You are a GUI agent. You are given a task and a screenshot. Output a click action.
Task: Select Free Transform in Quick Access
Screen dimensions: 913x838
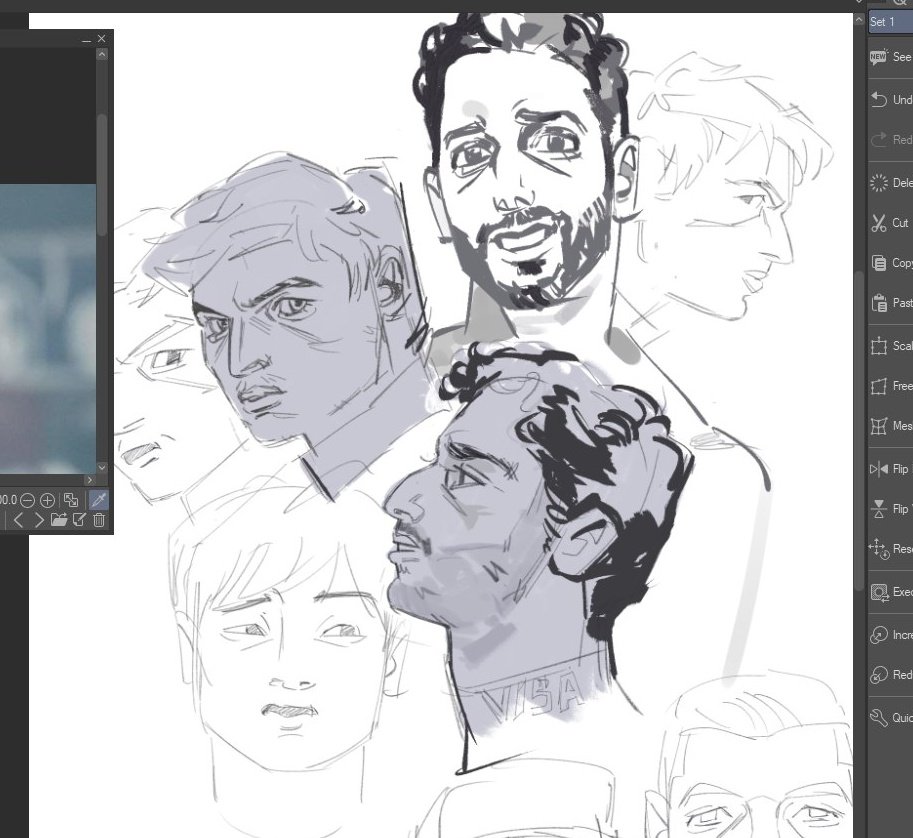click(x=890, y=386)
